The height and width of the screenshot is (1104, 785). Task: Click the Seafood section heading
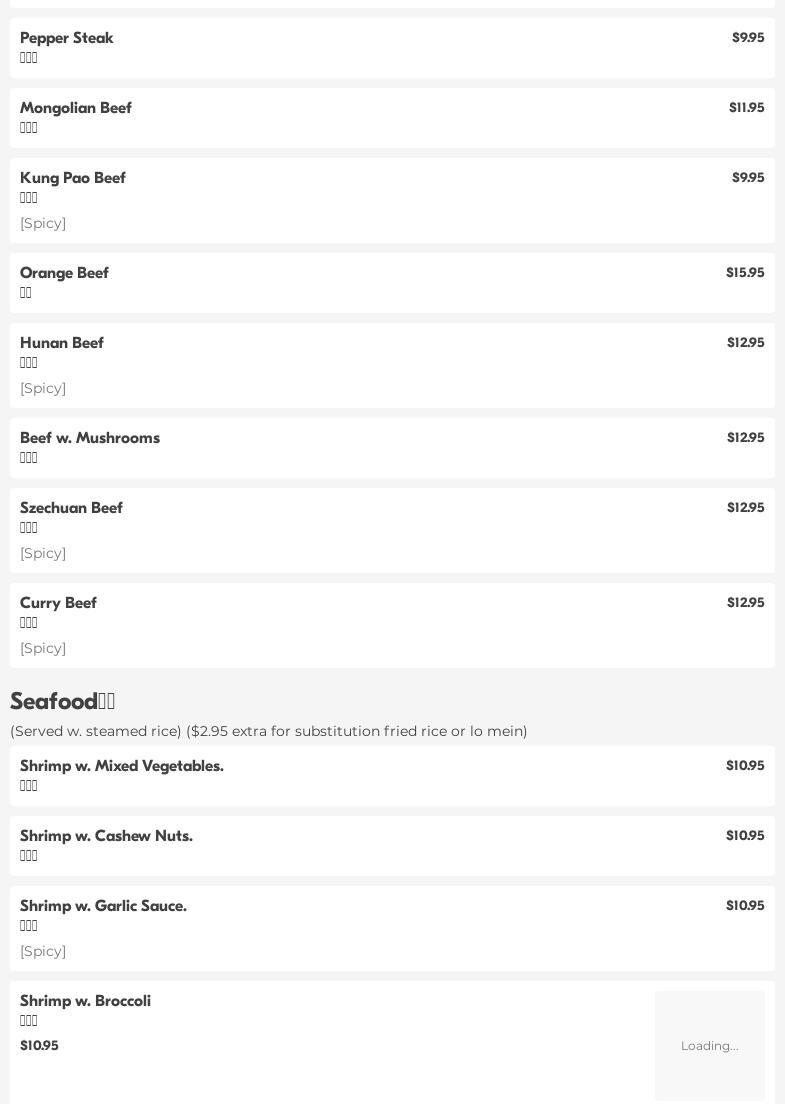[62, 701]
